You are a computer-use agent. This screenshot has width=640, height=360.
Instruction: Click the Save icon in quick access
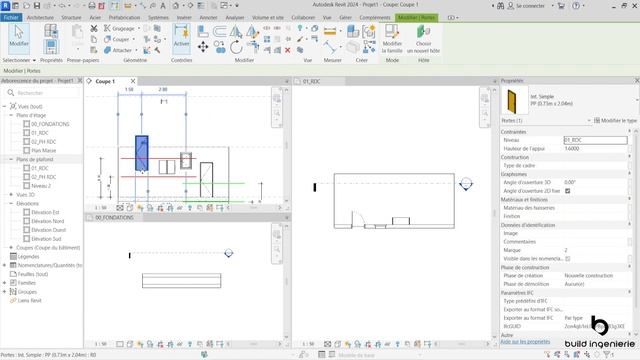click(37, 6)
